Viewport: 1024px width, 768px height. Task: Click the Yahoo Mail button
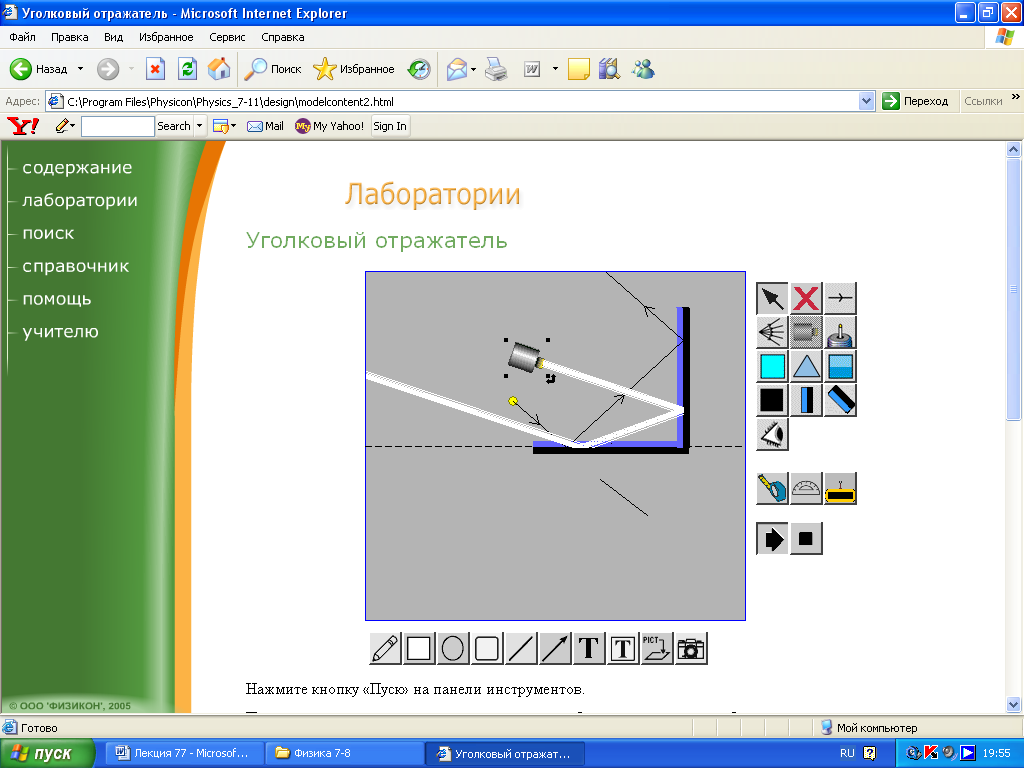coord(265,126)
